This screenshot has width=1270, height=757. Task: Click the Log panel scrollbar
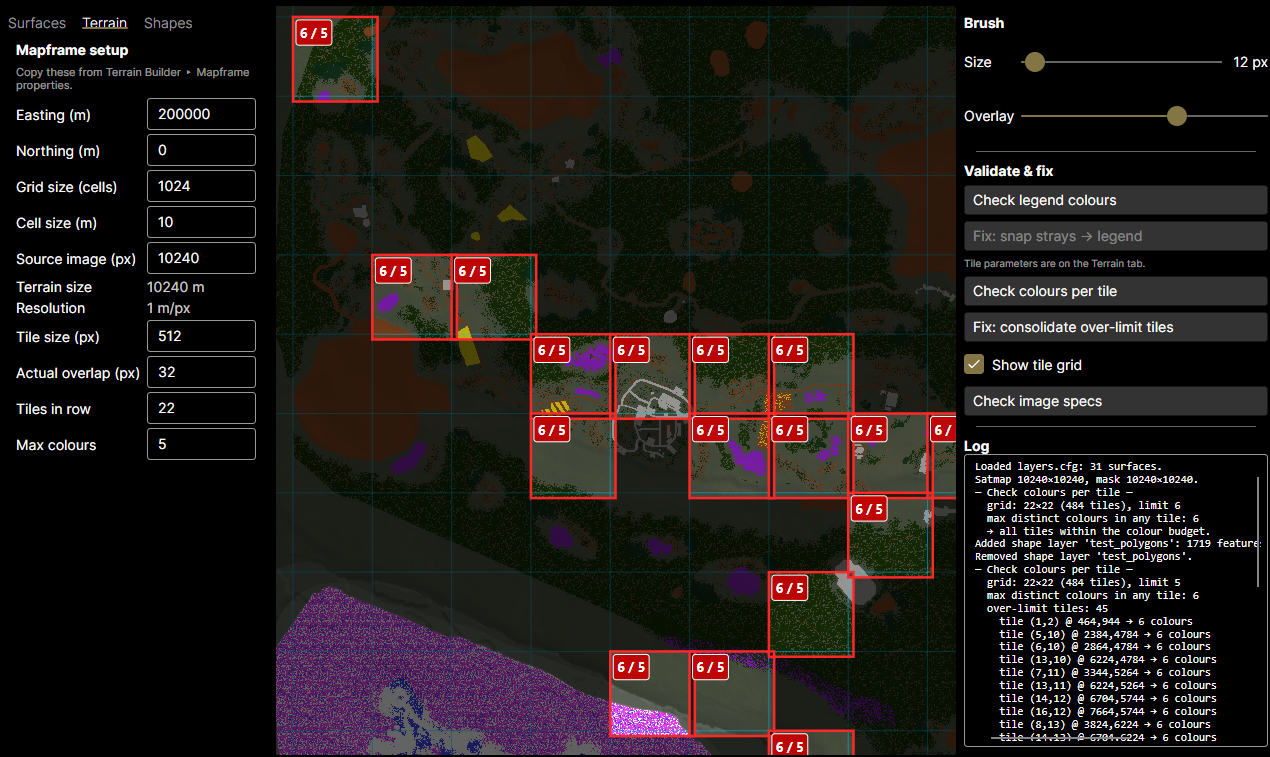click(1258, 532)
